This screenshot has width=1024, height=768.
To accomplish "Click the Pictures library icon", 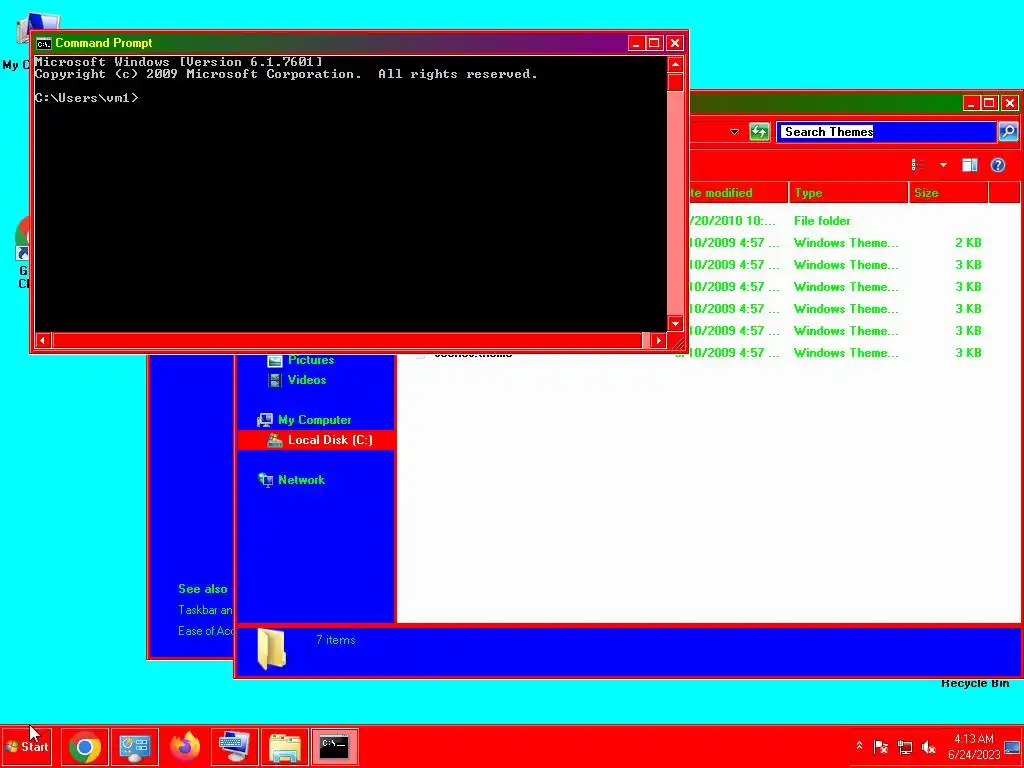I will click(x=275, y=360).
